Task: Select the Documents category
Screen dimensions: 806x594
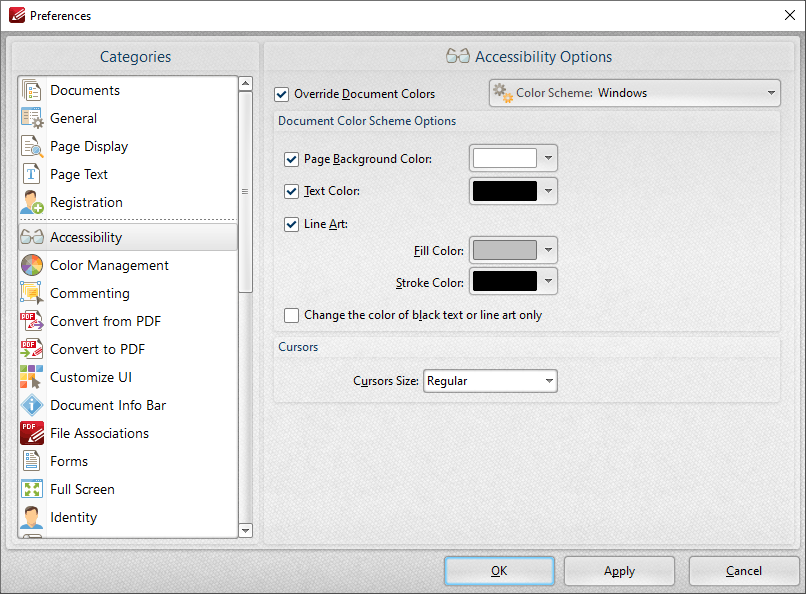Action: tap(128, 90)
